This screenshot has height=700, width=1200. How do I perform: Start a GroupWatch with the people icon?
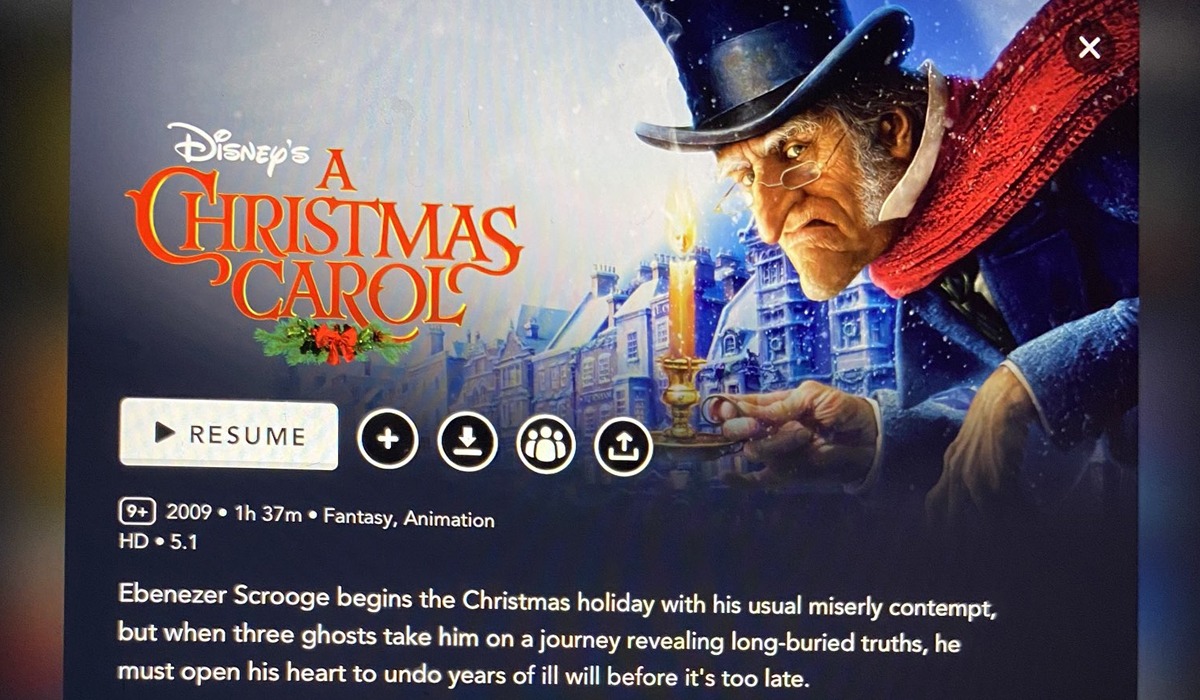click(x=546, y=443)
